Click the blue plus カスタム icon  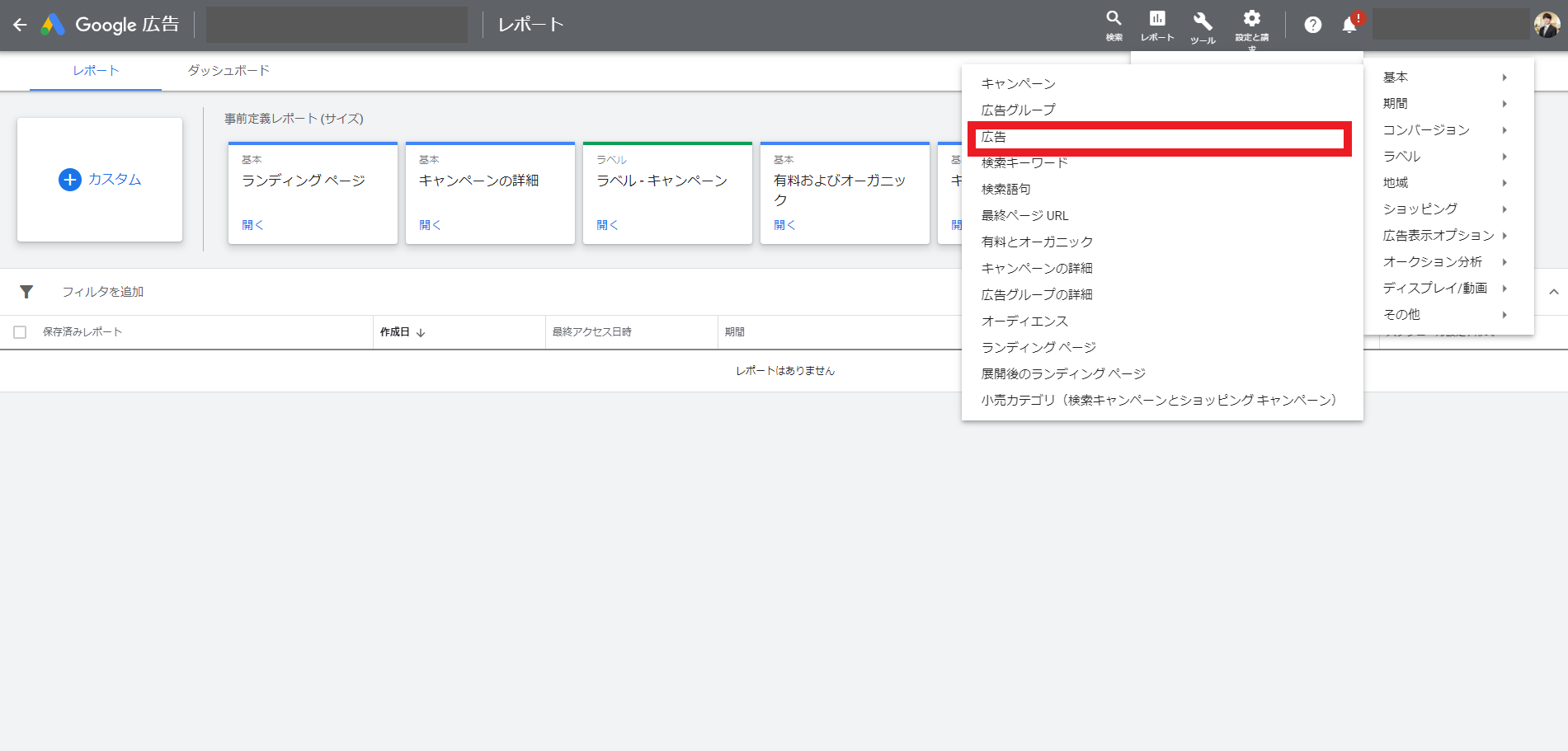70,180
